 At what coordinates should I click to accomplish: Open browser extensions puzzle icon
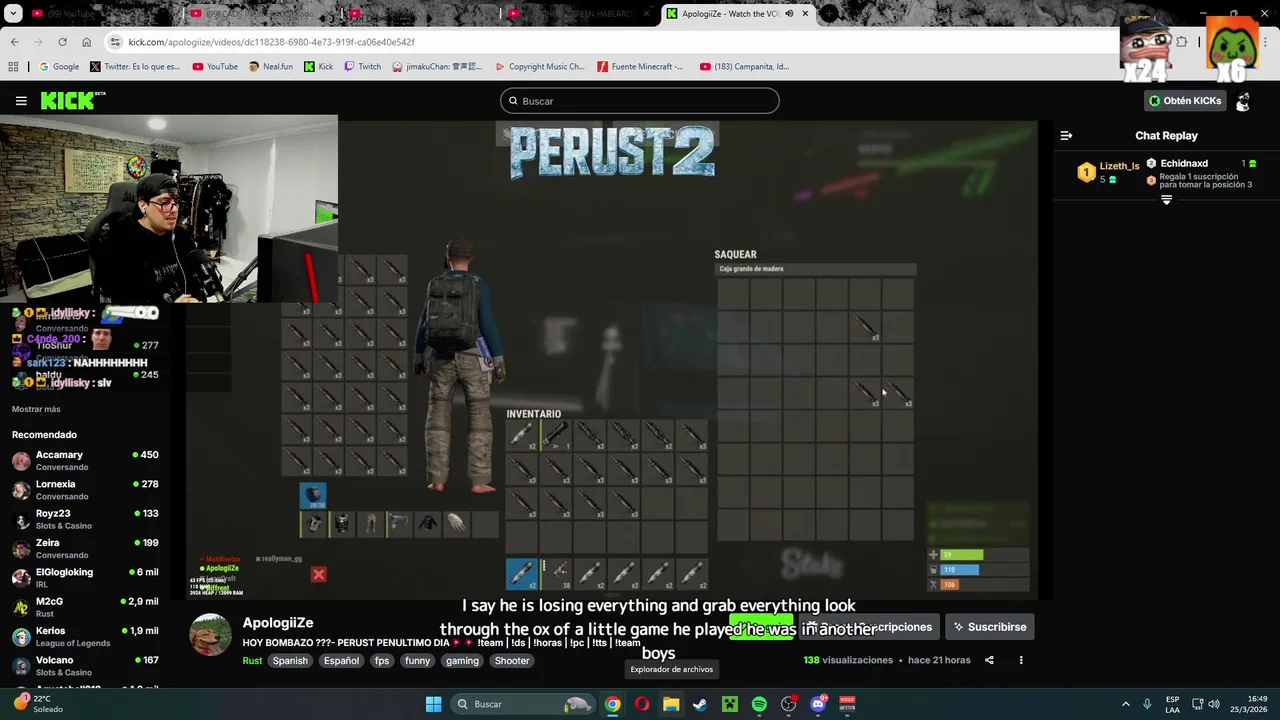click(x=1182, y=42)
